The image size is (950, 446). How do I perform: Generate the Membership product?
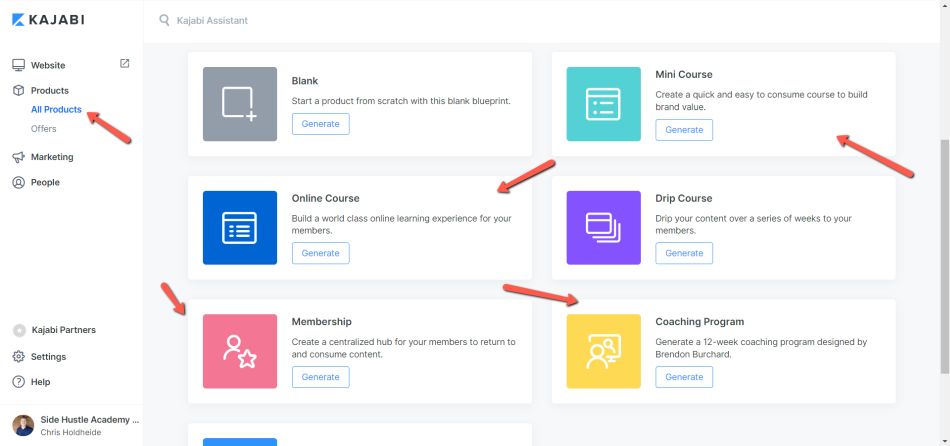coord(321,377)
